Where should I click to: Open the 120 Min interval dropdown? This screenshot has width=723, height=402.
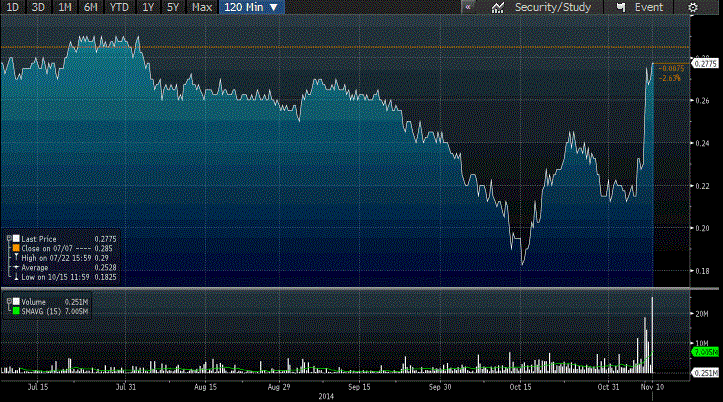point(250,7)
